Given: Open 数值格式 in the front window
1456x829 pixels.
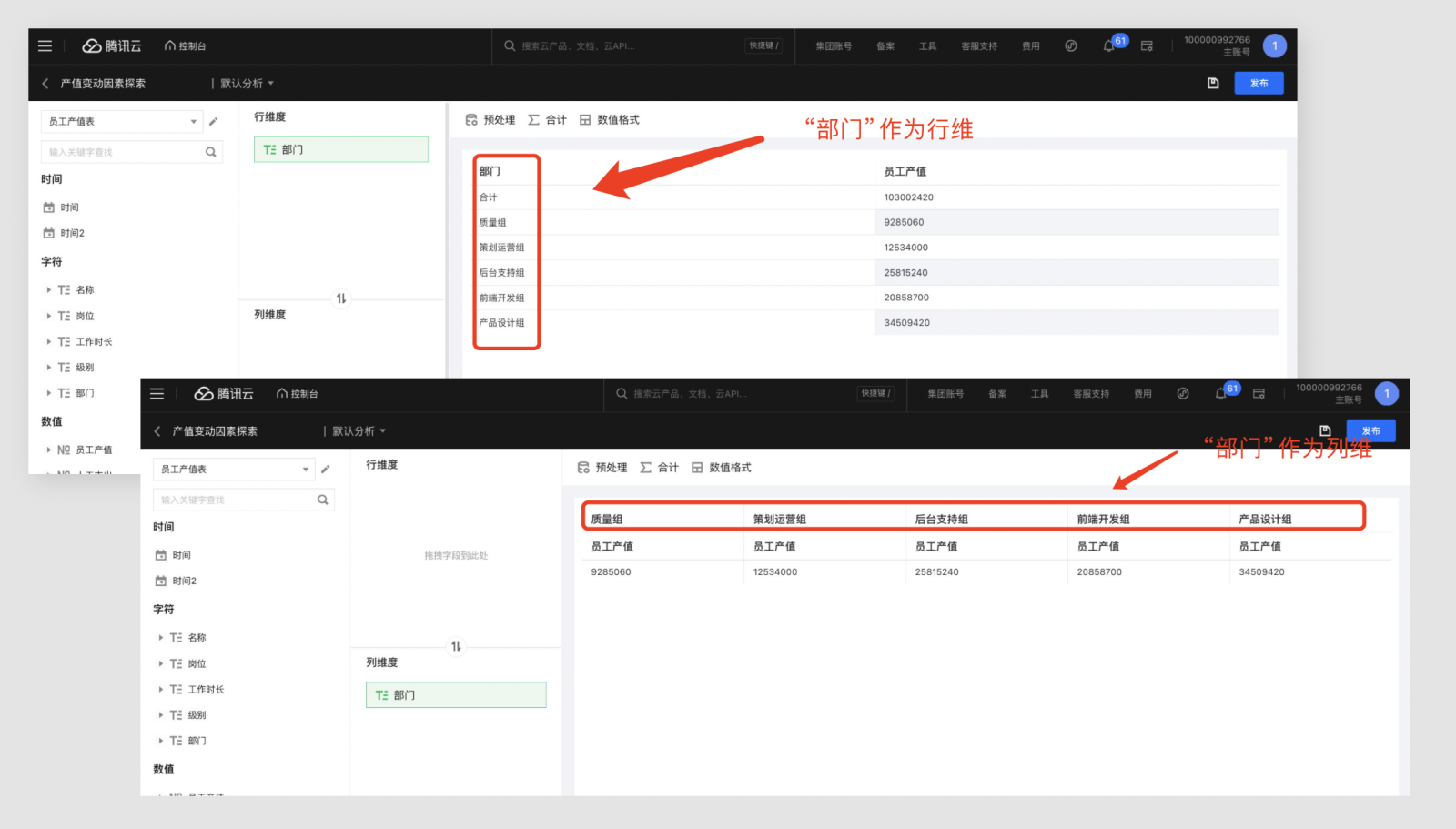Looking at the screenshot, I should point(722,468).
